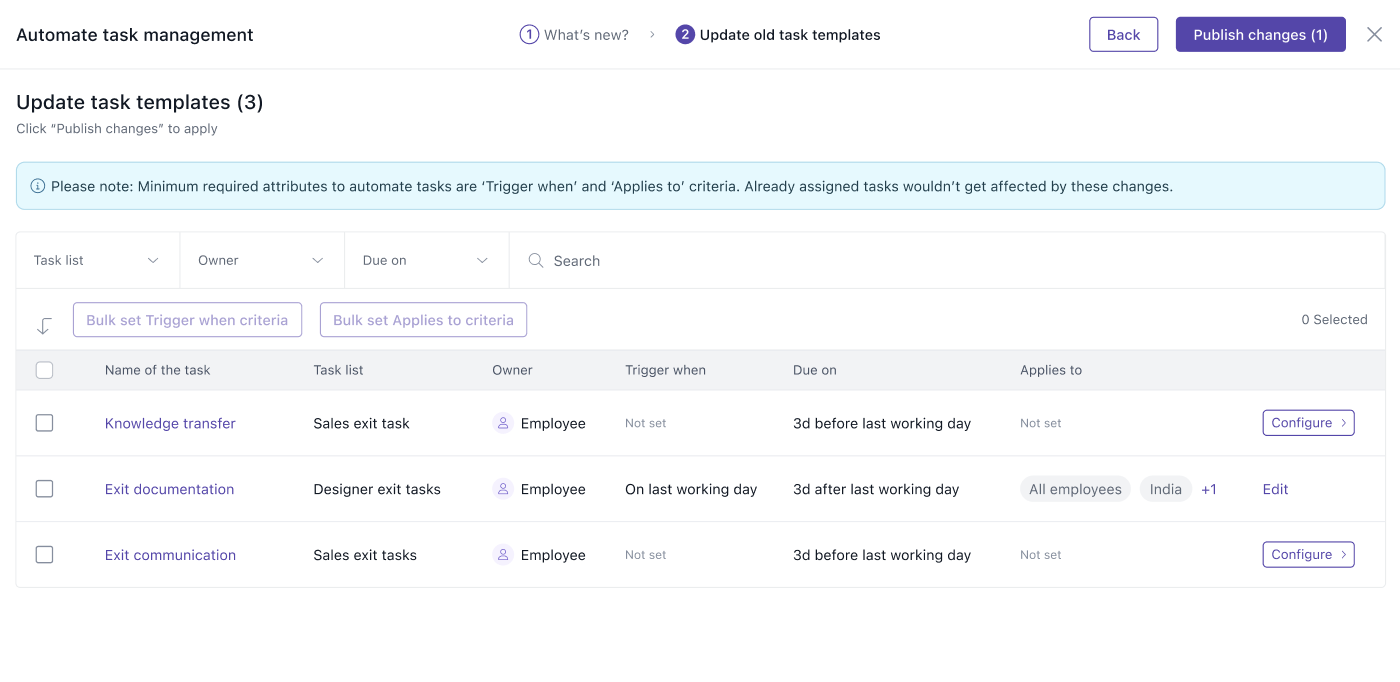Go to Update old task templates step
Viewport: 1400px width, 682px height.
click(x=778, y=35)
